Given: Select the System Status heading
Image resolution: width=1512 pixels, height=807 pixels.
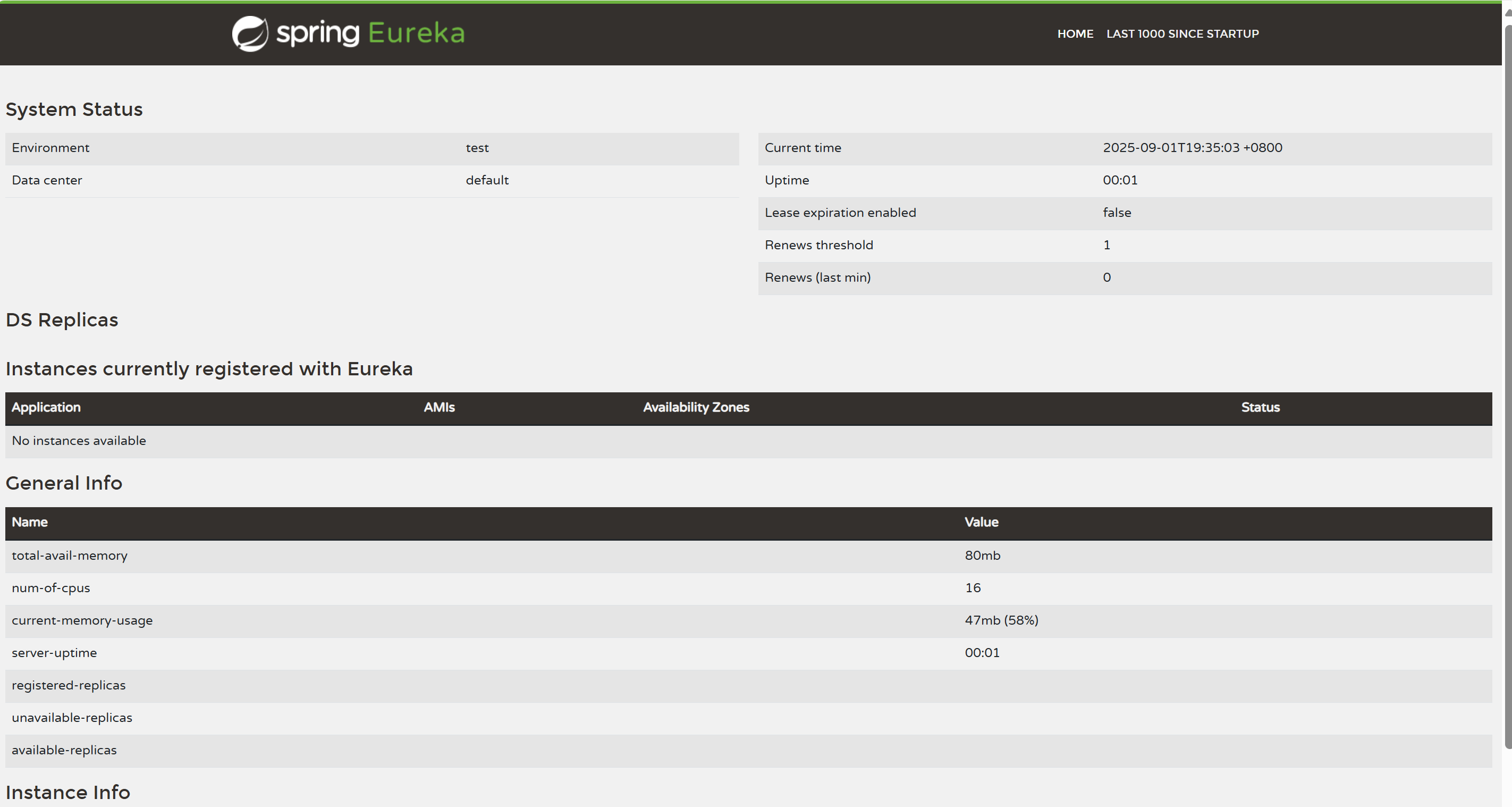Looking at the screenshot, I should click(74, 110).
